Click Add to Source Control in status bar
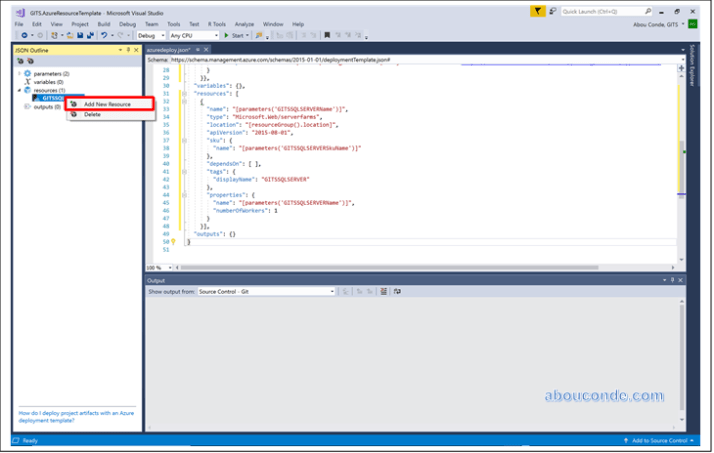Viewport: 714px width, 453px height. 659,440
